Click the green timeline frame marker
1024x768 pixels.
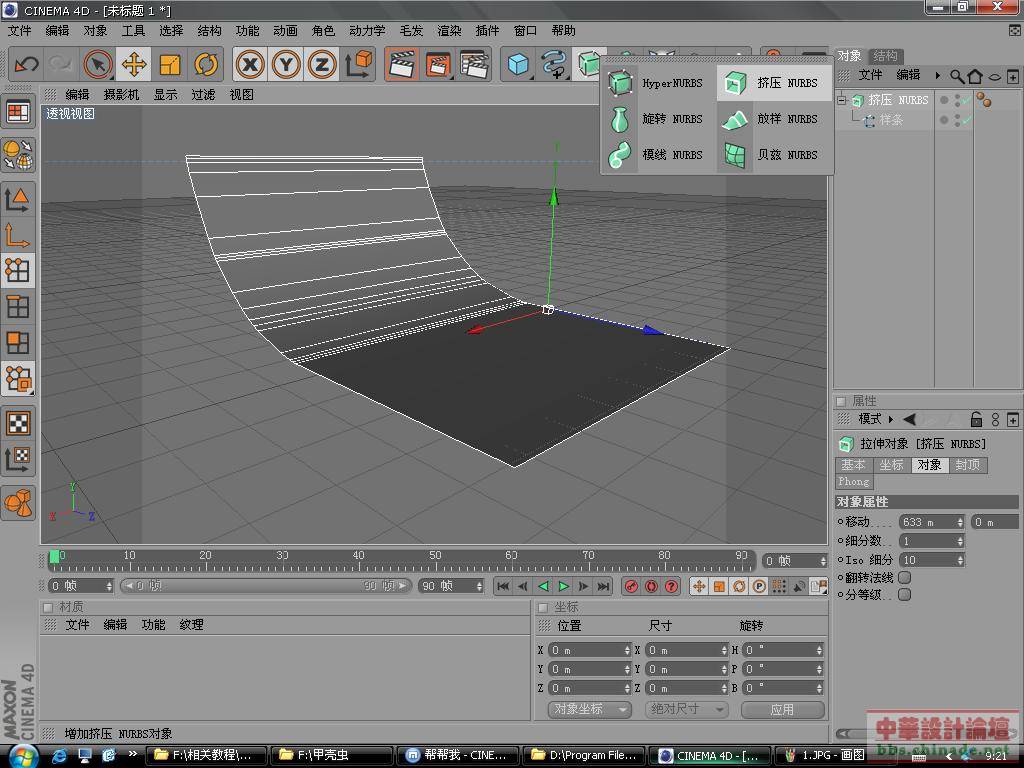coord(54,556)
